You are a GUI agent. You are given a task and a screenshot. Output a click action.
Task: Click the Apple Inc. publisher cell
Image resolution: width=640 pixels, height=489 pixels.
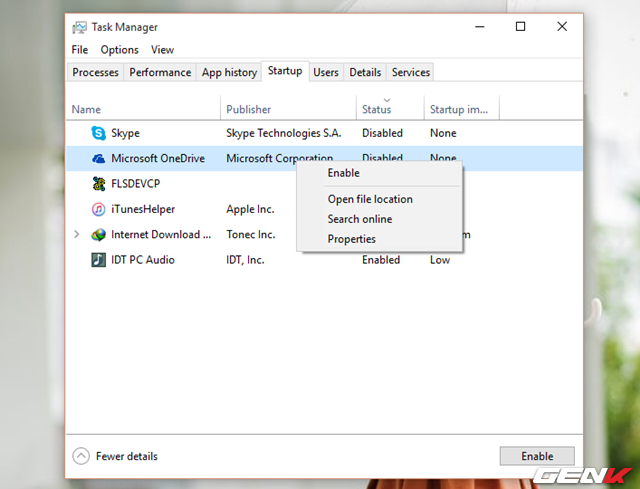point(250,209)
